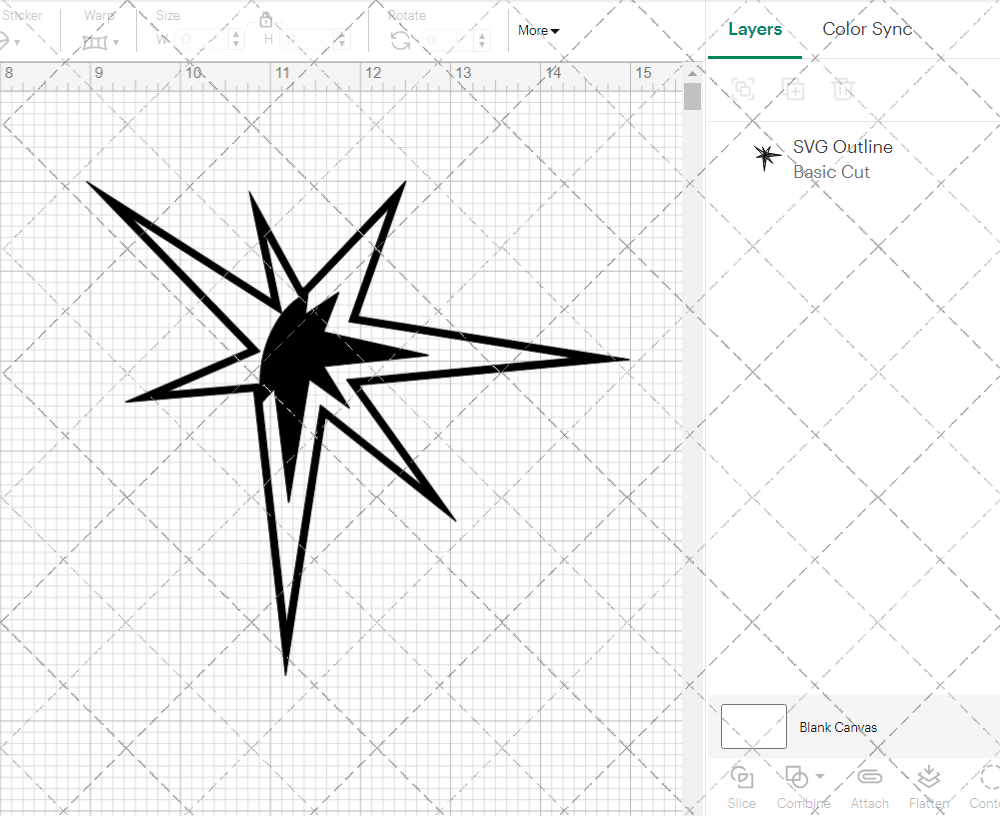Click the canvas vertical scrollbar
The height and width of the screenshot is (816, 1000).
(692, 97)
